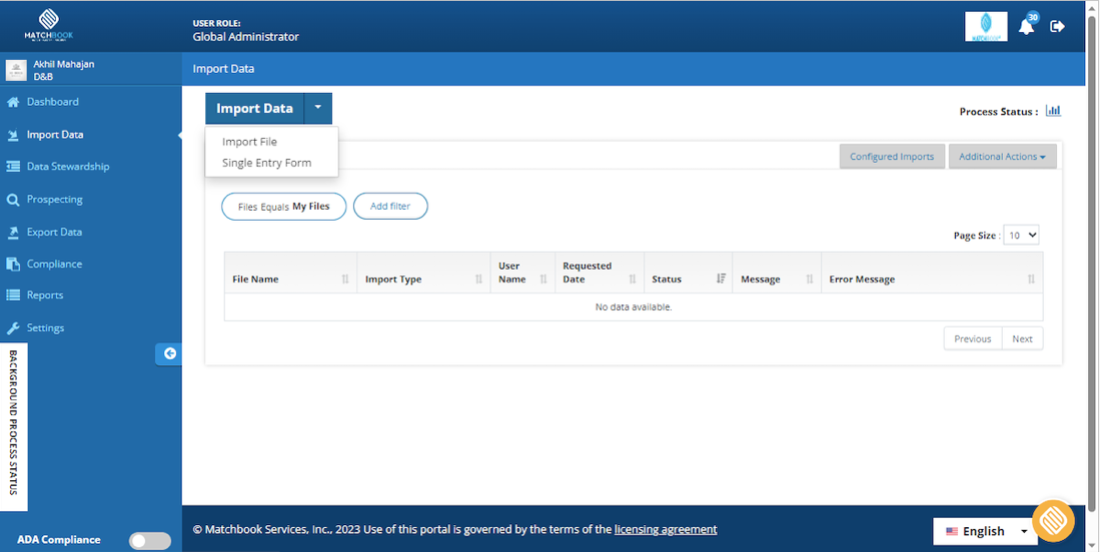
Task: Open the licensing agreement link
Action: [665, 529]
